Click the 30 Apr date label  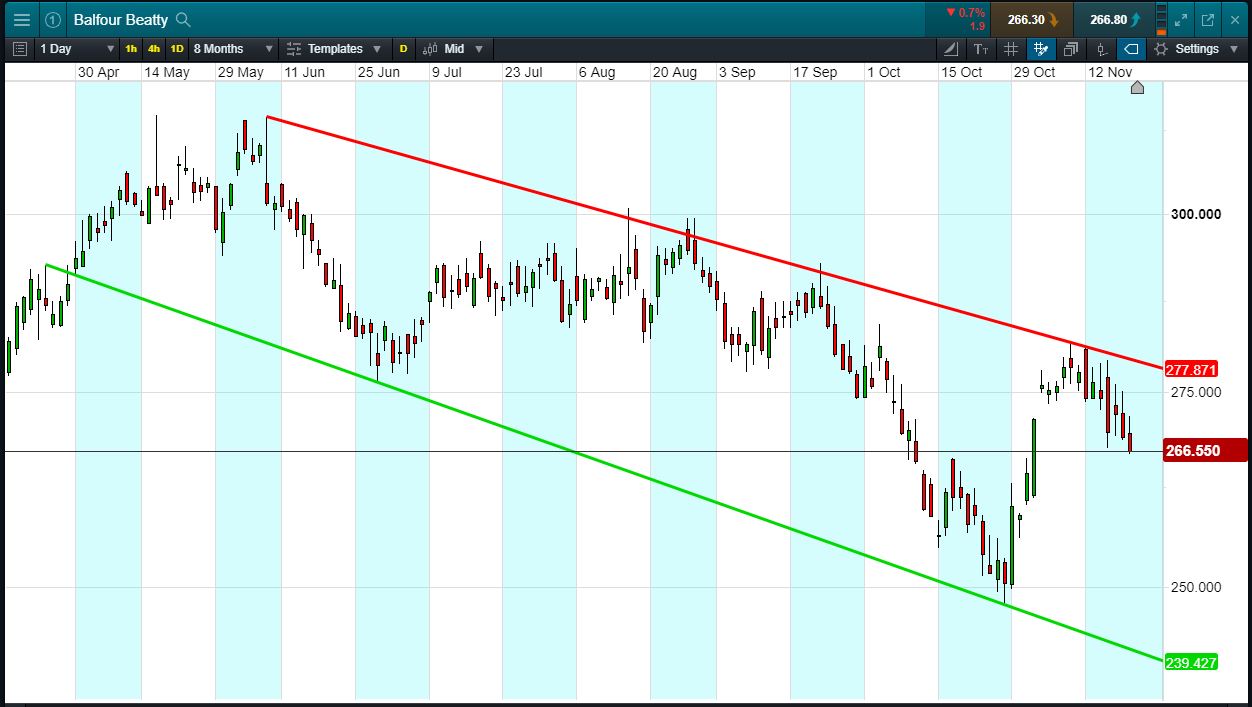coord(98,72)
